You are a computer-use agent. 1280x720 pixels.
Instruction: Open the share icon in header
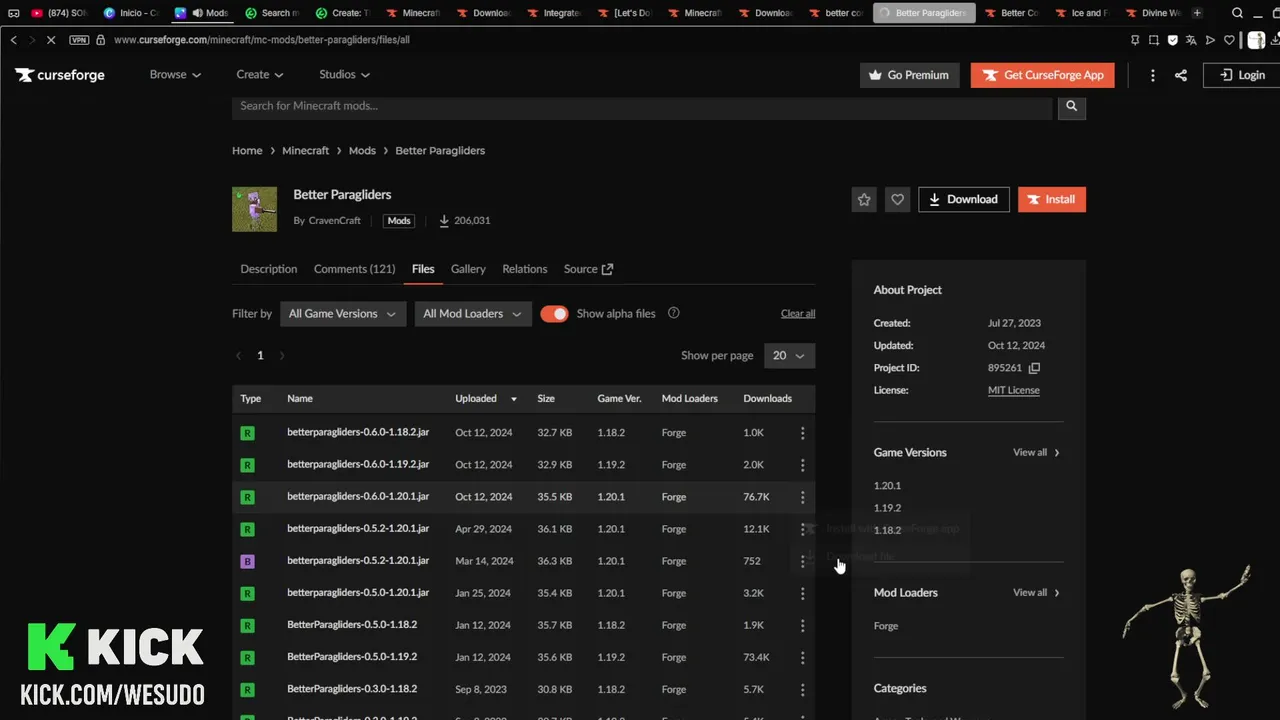(x=1181, y=75)
